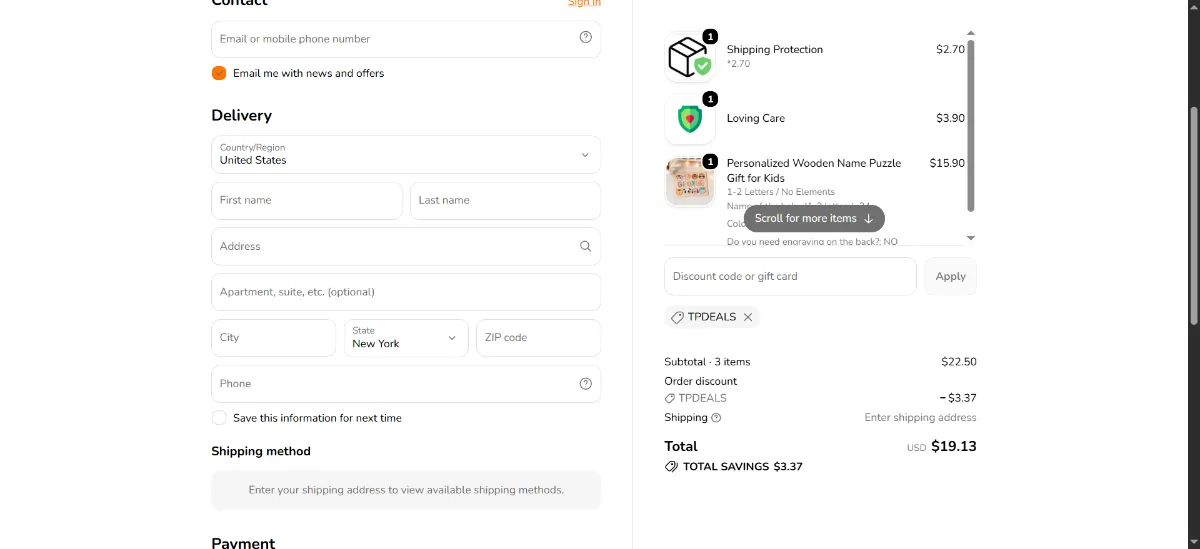The height and width of the screenshot is (549, 1200).
Task: Click the order list scroll-down arrow
Action: 970,238
